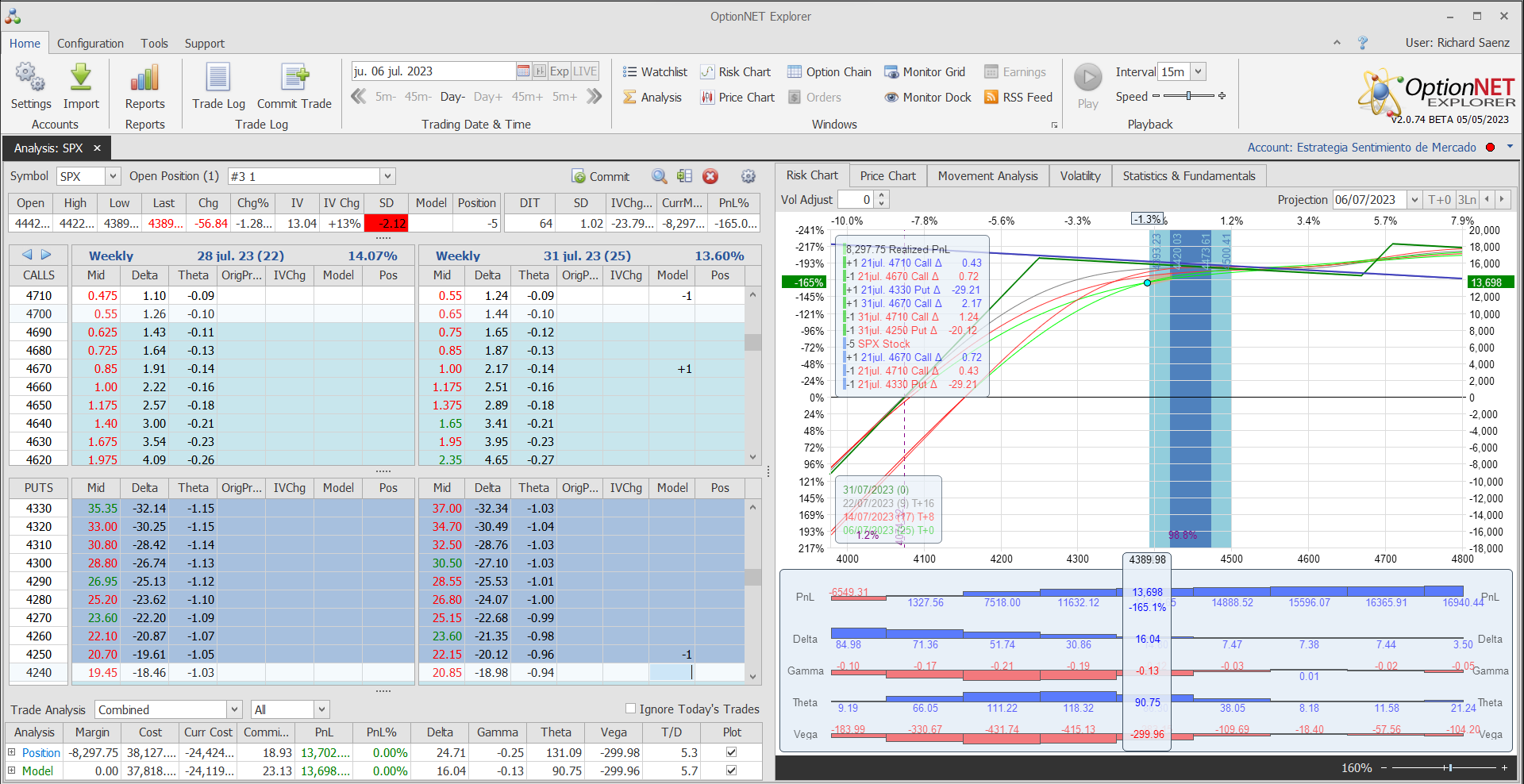The width and height of the screenshot is (1524, 784).
Task: Click the red delete position icon
Action: point(710,176)
